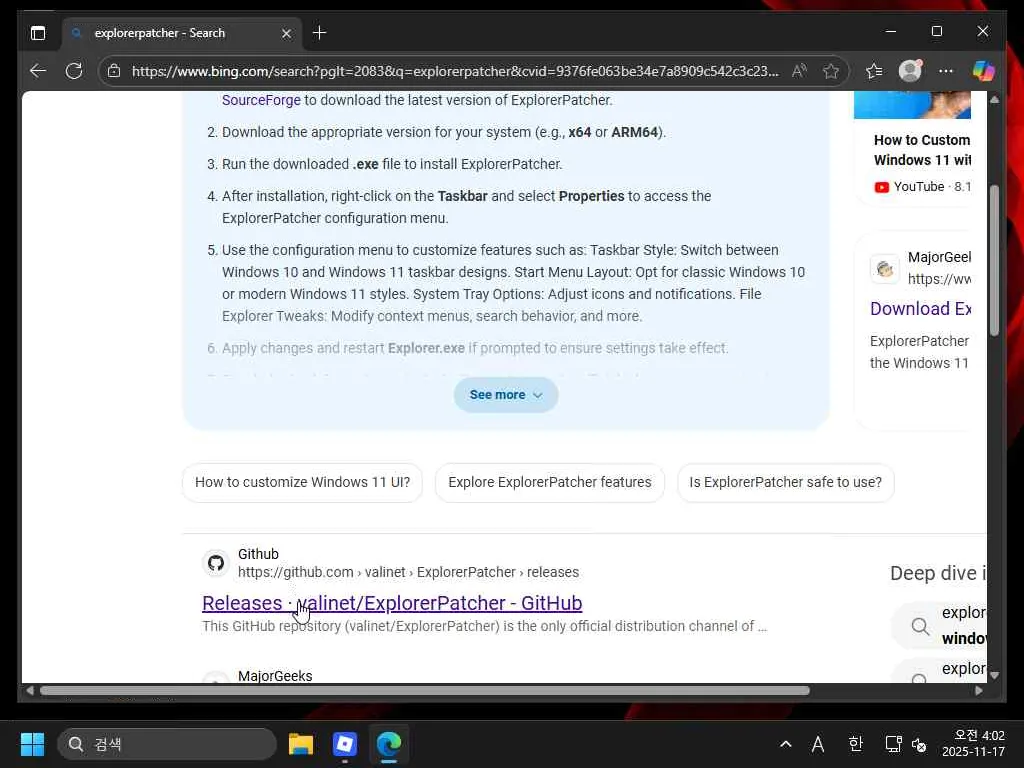Choose 'Explore ExplorerPatcher features' suggestion

click(550, 482)
